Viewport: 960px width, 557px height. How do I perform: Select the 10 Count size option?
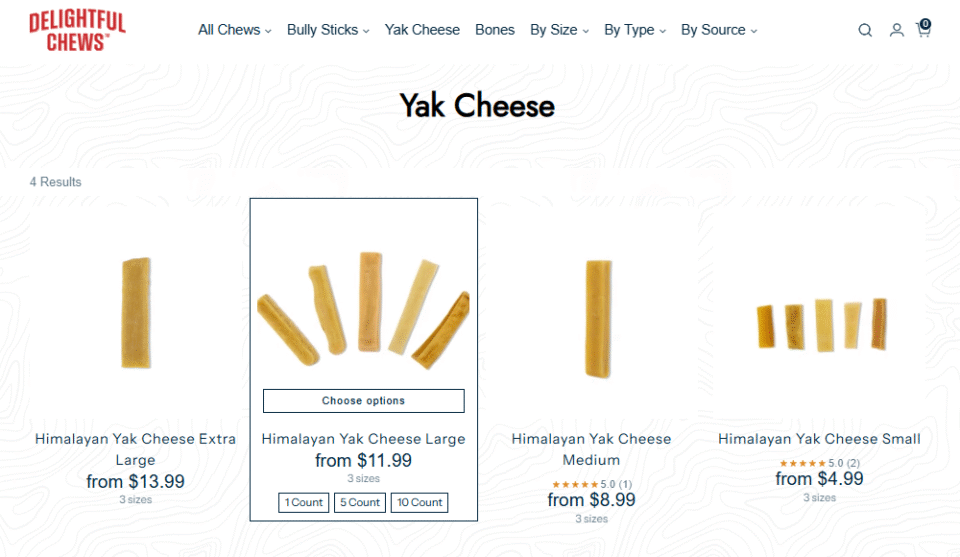pos(419,502)
